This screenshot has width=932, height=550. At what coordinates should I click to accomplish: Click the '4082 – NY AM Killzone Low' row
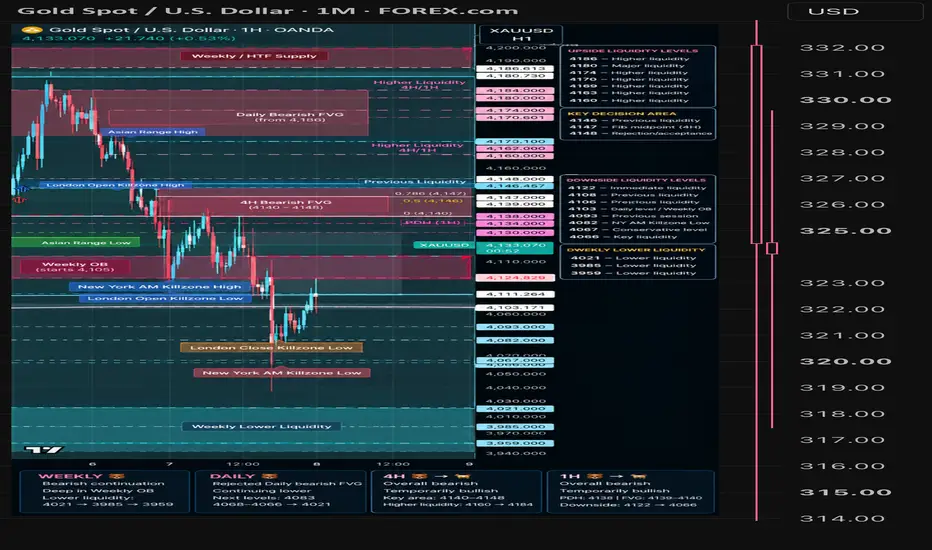click(x=638, y=223)
